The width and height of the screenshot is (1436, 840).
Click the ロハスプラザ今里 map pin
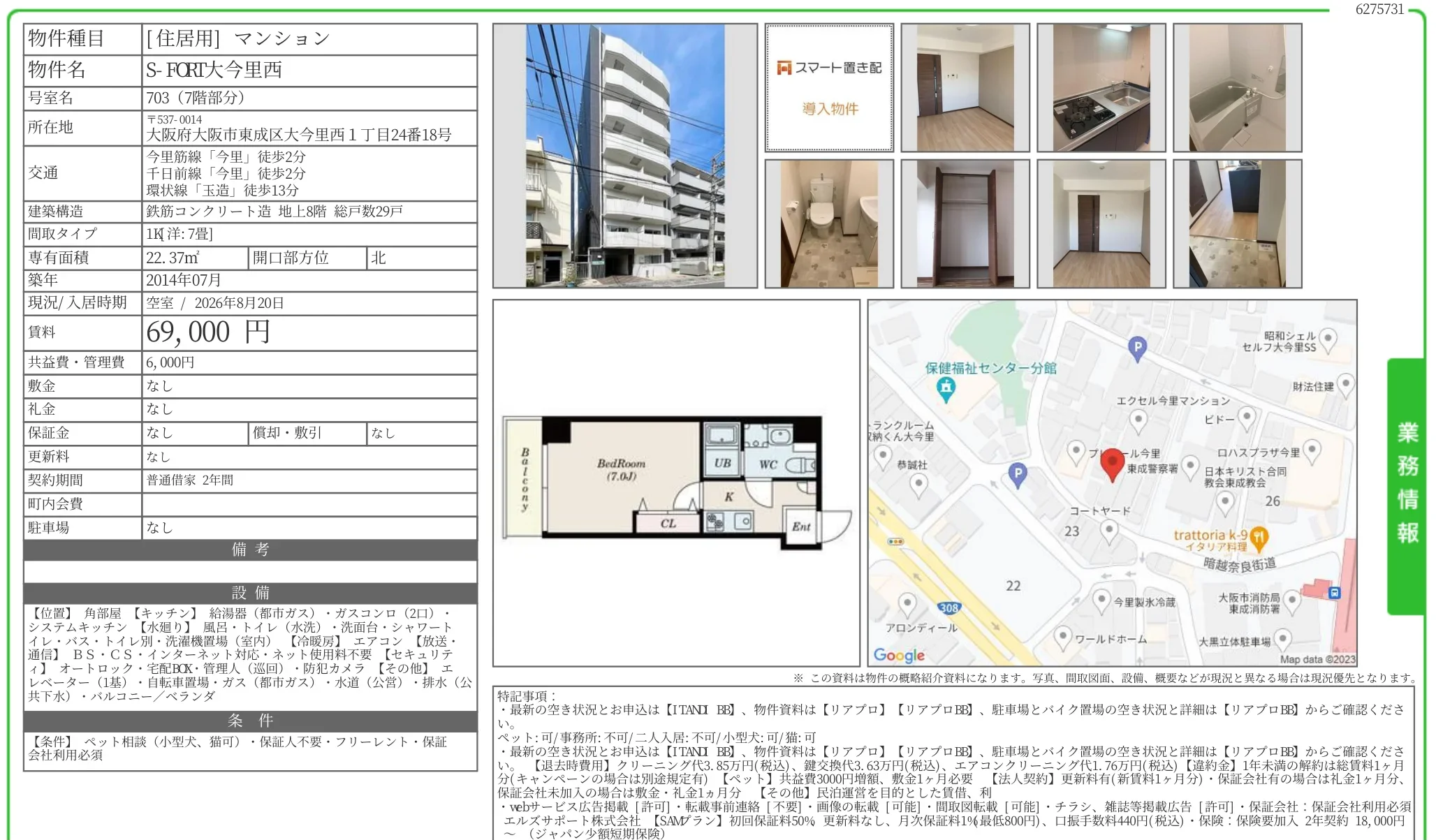pyautogui.click(x=1312, y=452)
